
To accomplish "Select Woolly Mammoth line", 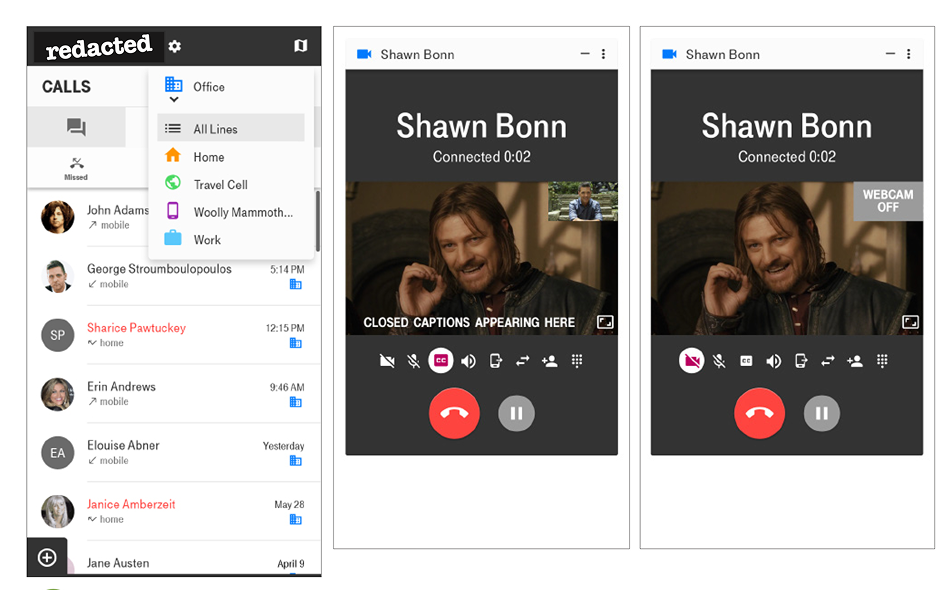I will click(230, 212).
